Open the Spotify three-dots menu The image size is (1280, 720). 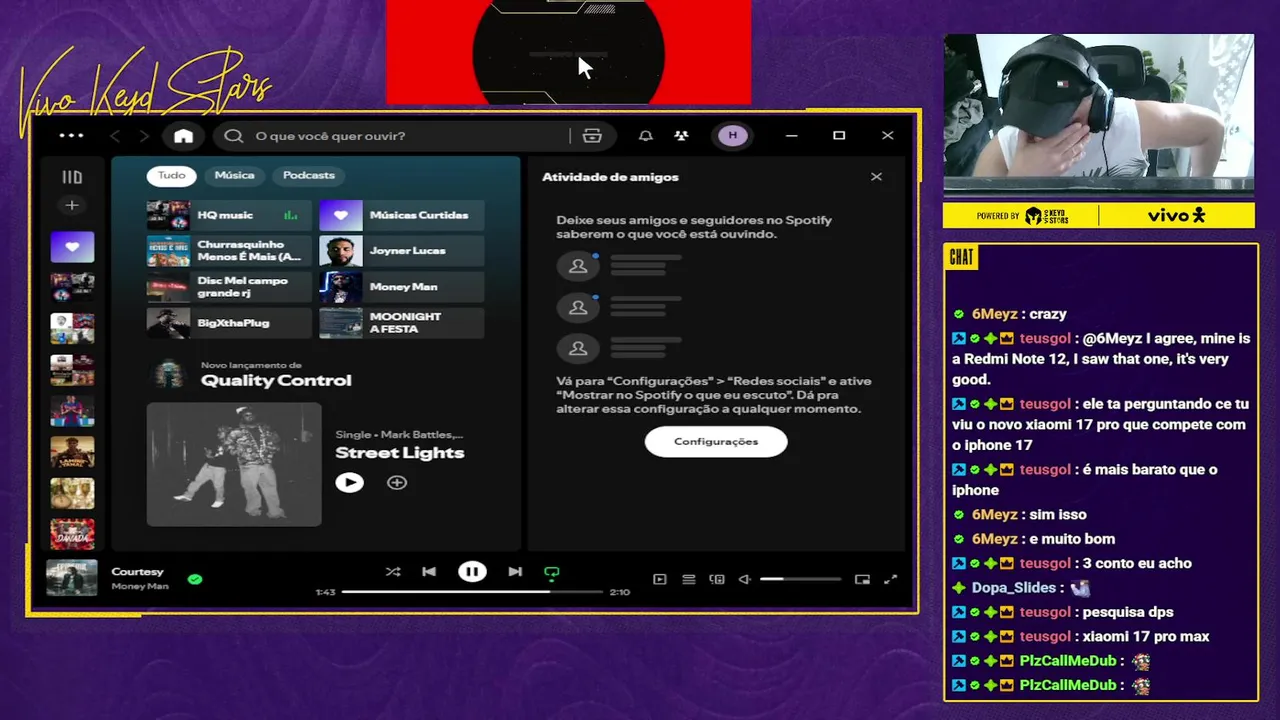tap(71, 136)
